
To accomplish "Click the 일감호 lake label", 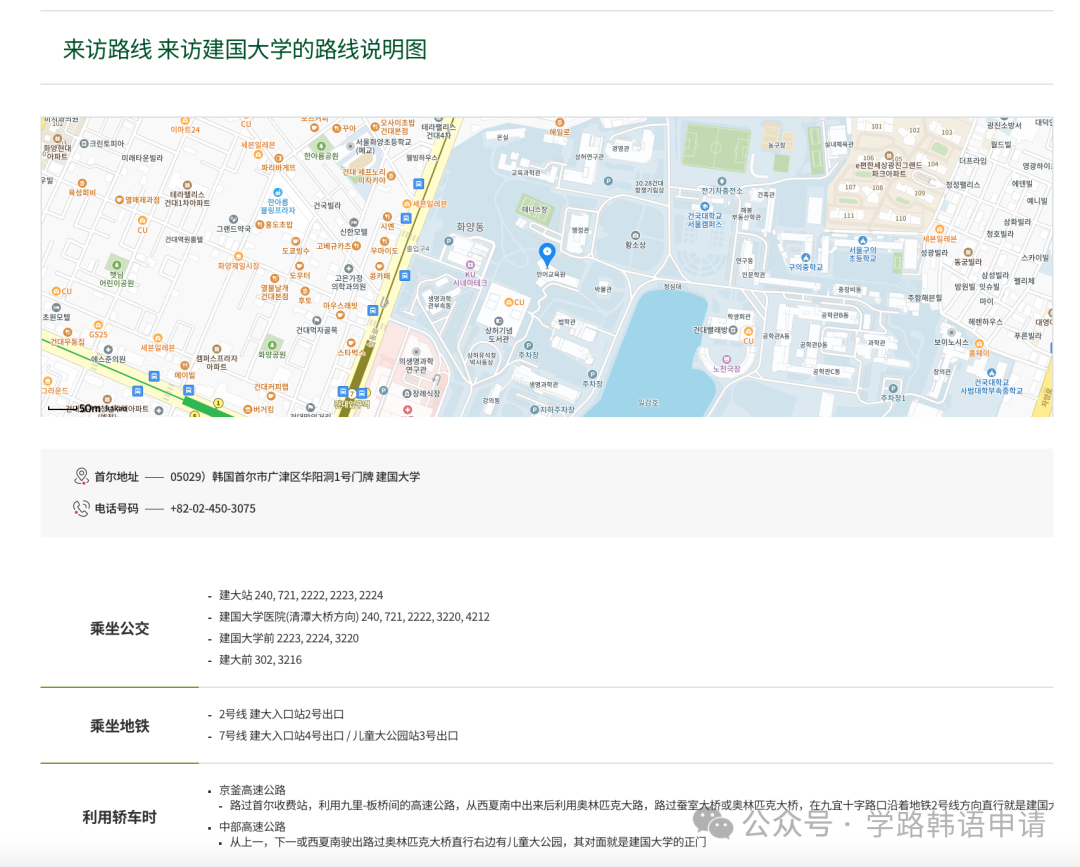I will pos(648,402).
